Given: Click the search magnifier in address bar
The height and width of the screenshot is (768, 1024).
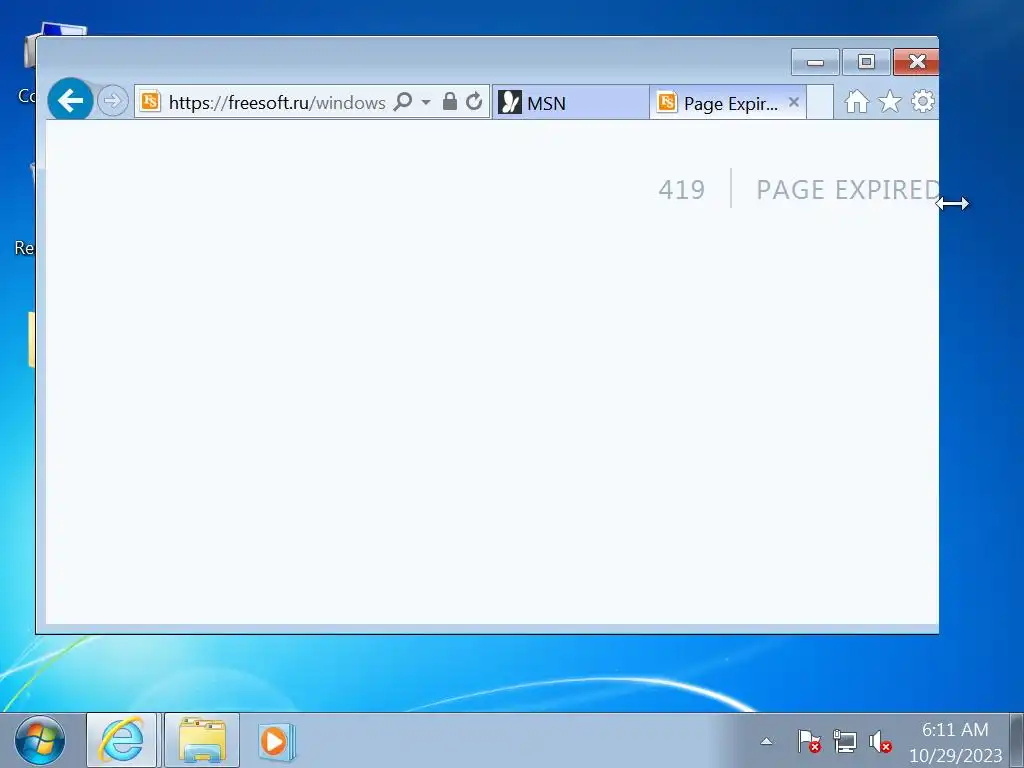Looking at the screenshot, I should 403,102.
